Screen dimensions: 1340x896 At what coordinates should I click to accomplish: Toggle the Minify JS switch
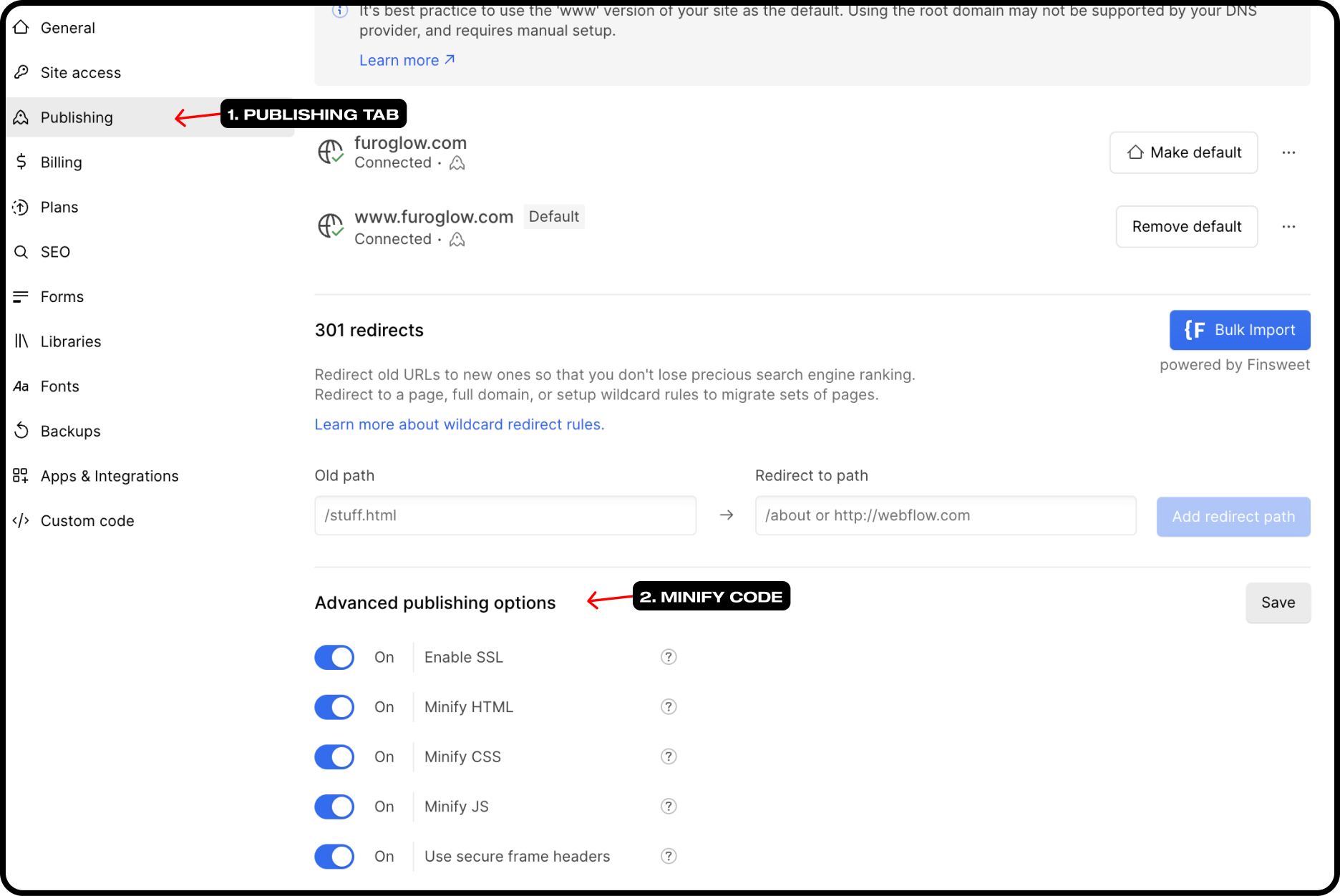click(x=334, y=807)
